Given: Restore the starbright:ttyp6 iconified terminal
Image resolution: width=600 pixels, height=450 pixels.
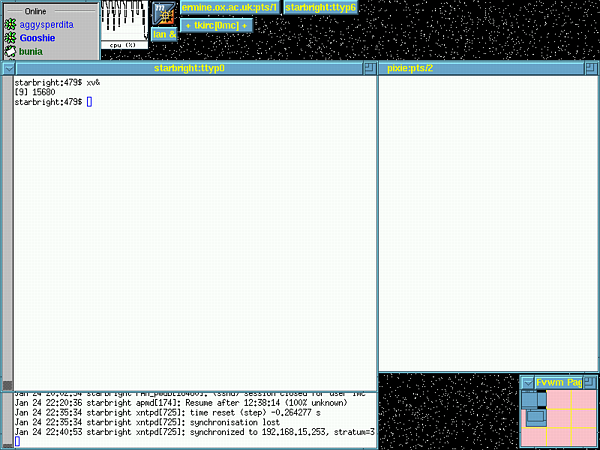Looking at the screenshot, I should pyautogui.click(x=319, y=8).
